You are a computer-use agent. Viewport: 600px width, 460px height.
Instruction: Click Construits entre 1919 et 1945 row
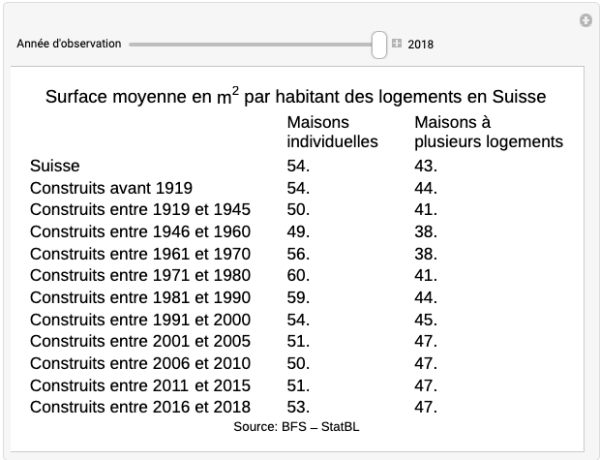pyautogui.click(x=140, y=209)
